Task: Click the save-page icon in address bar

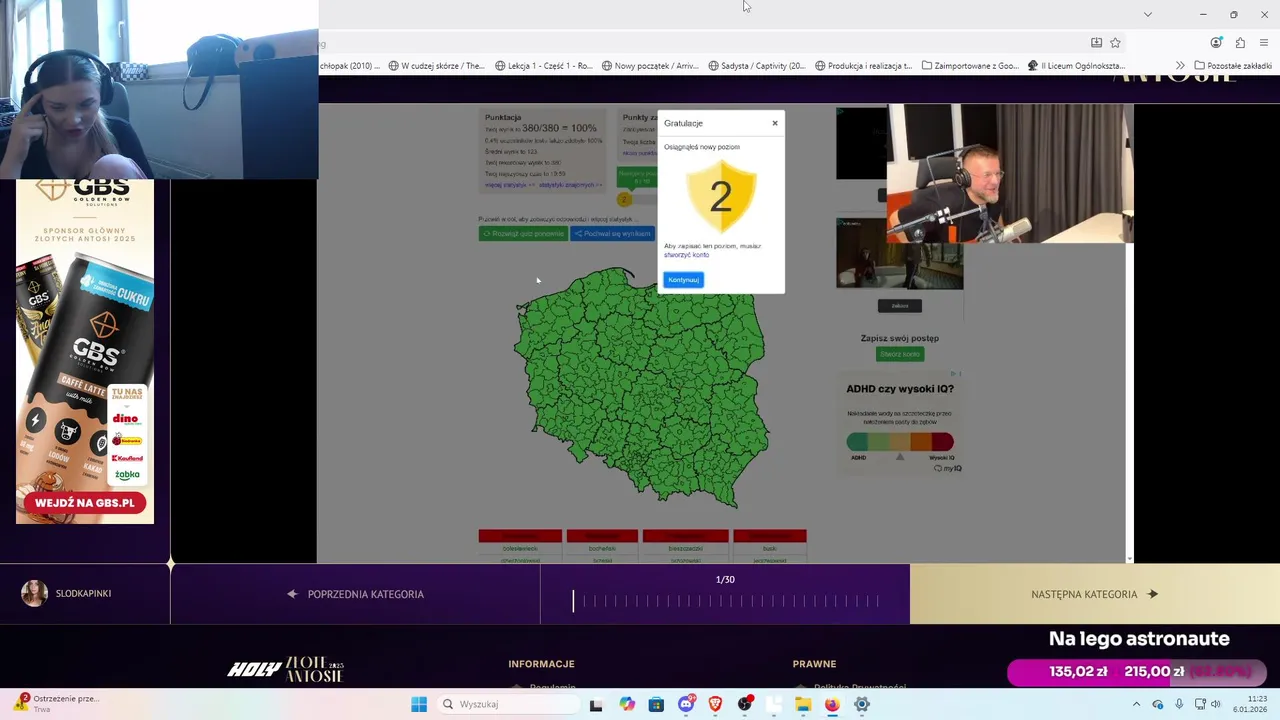Action: (1096, 43)
